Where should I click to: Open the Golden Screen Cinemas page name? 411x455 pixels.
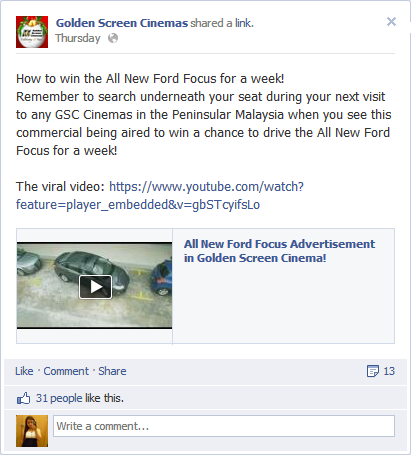122,23
